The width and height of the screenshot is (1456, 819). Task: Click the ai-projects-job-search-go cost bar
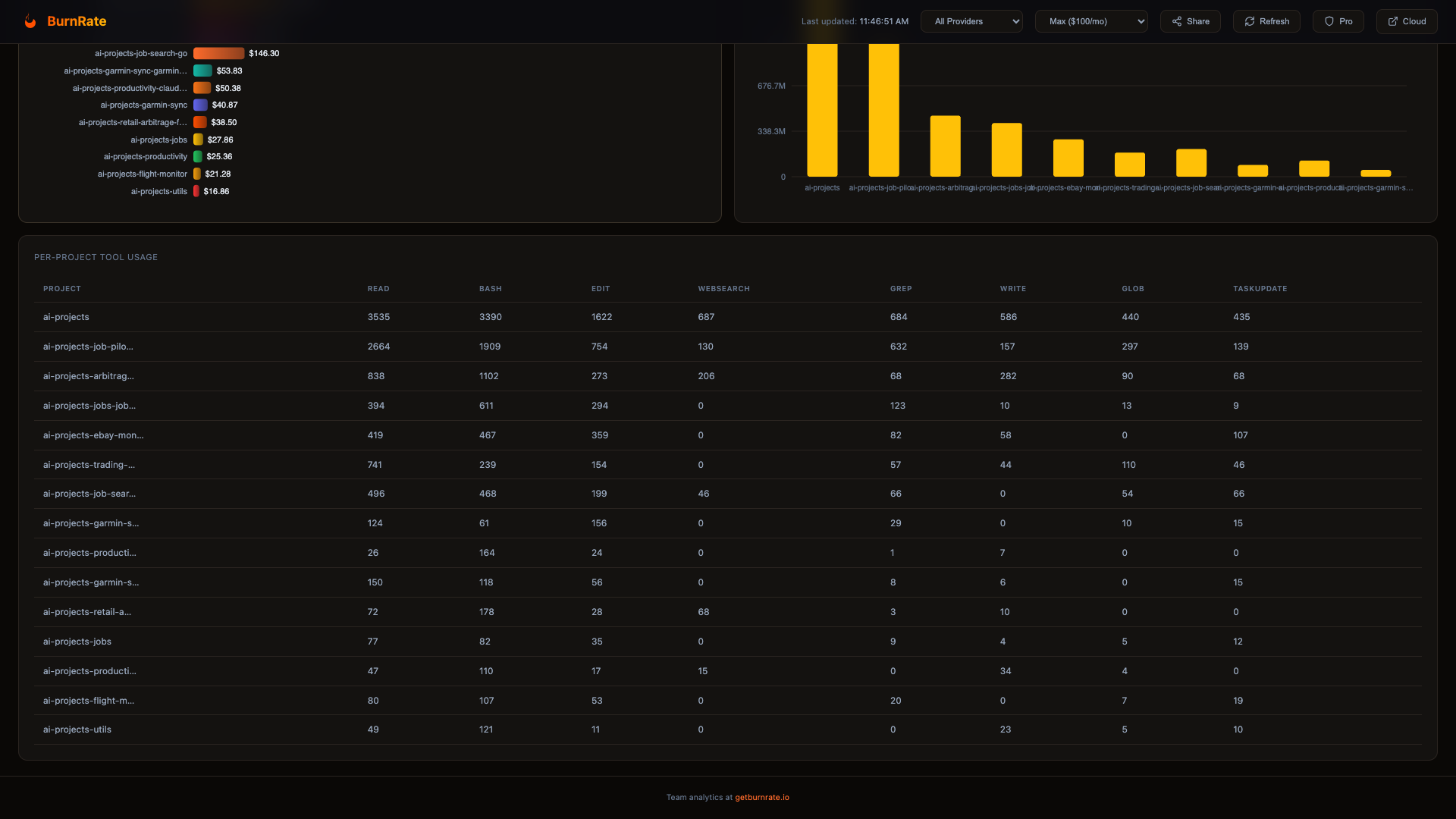click(x=218, y=53)
